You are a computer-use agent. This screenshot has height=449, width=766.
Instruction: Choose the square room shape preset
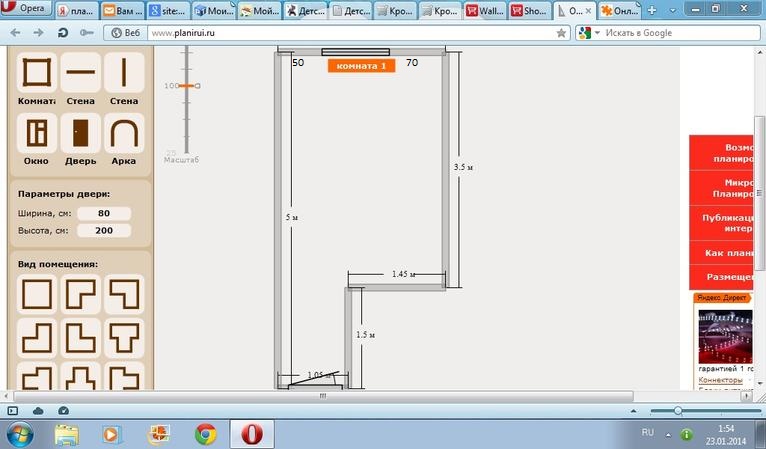pyautogui.click(x=37, y=294)
